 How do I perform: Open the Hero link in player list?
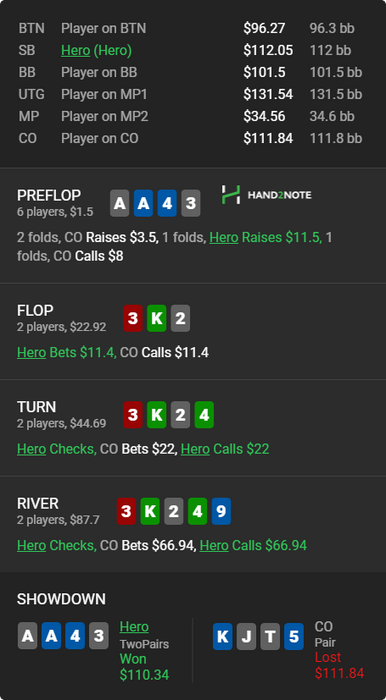[x=75, y=50]
